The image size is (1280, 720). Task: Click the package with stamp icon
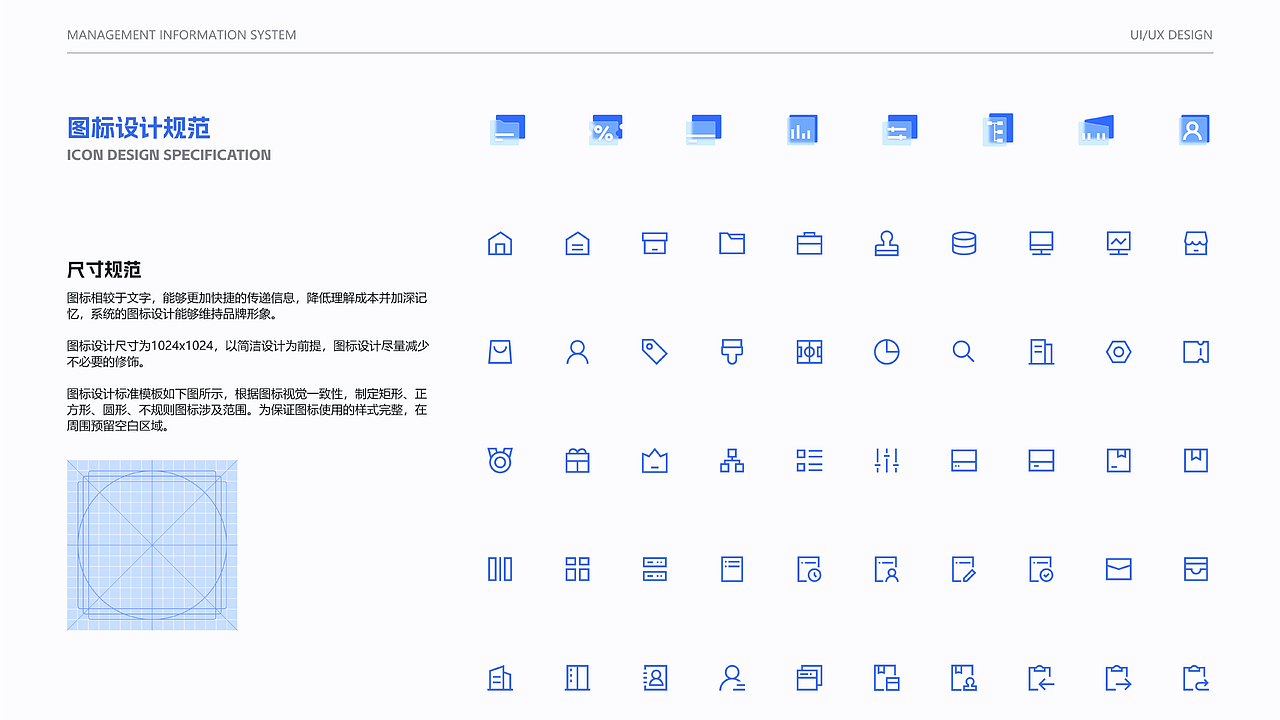click(964, 678)
